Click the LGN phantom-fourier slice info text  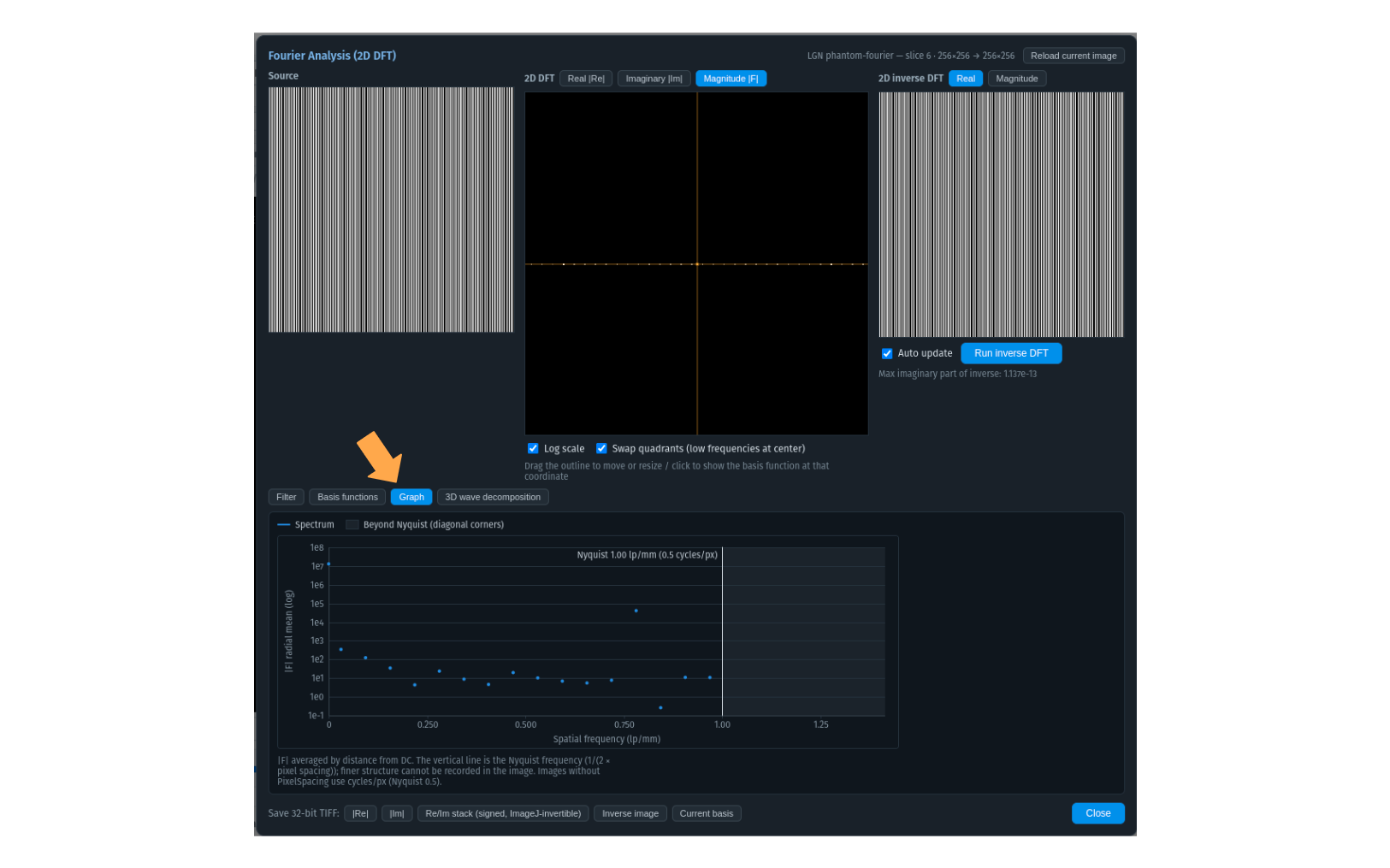click(x=910, y=56)
